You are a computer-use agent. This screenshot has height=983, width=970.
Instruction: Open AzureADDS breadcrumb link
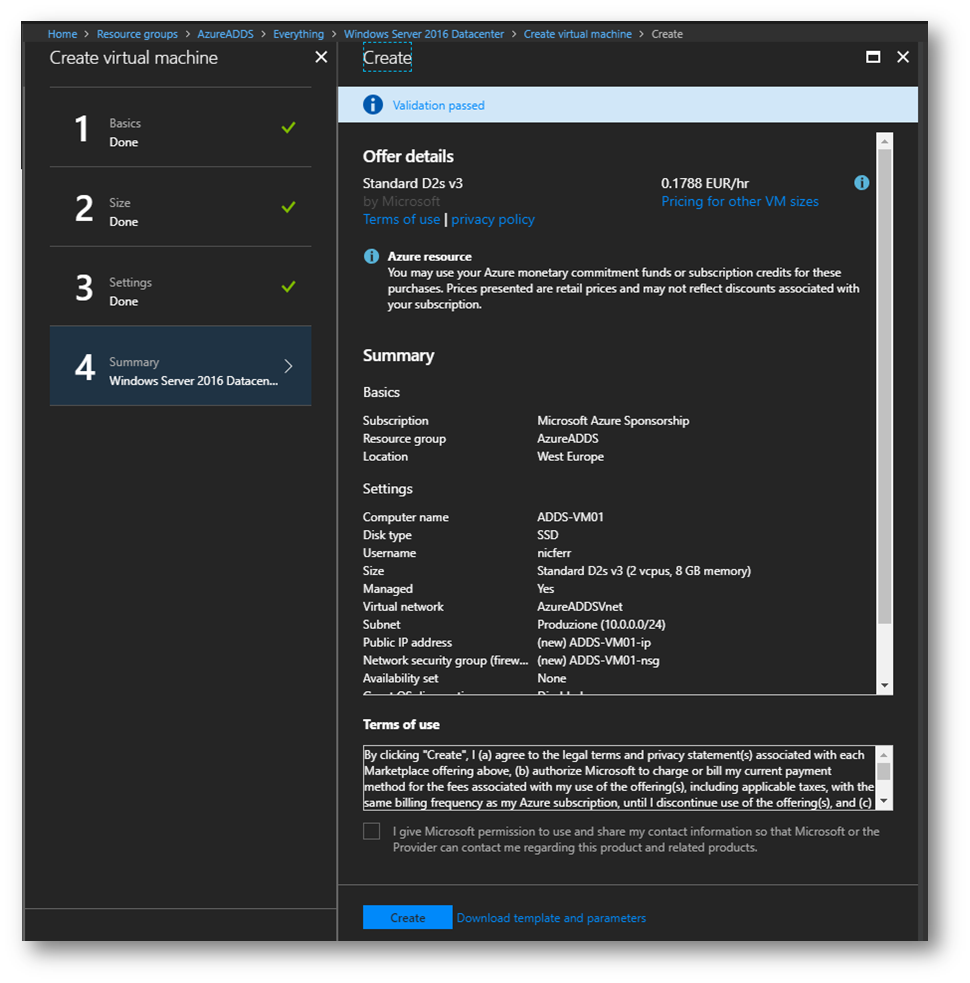pyautogui.click(x=225, y=34)
